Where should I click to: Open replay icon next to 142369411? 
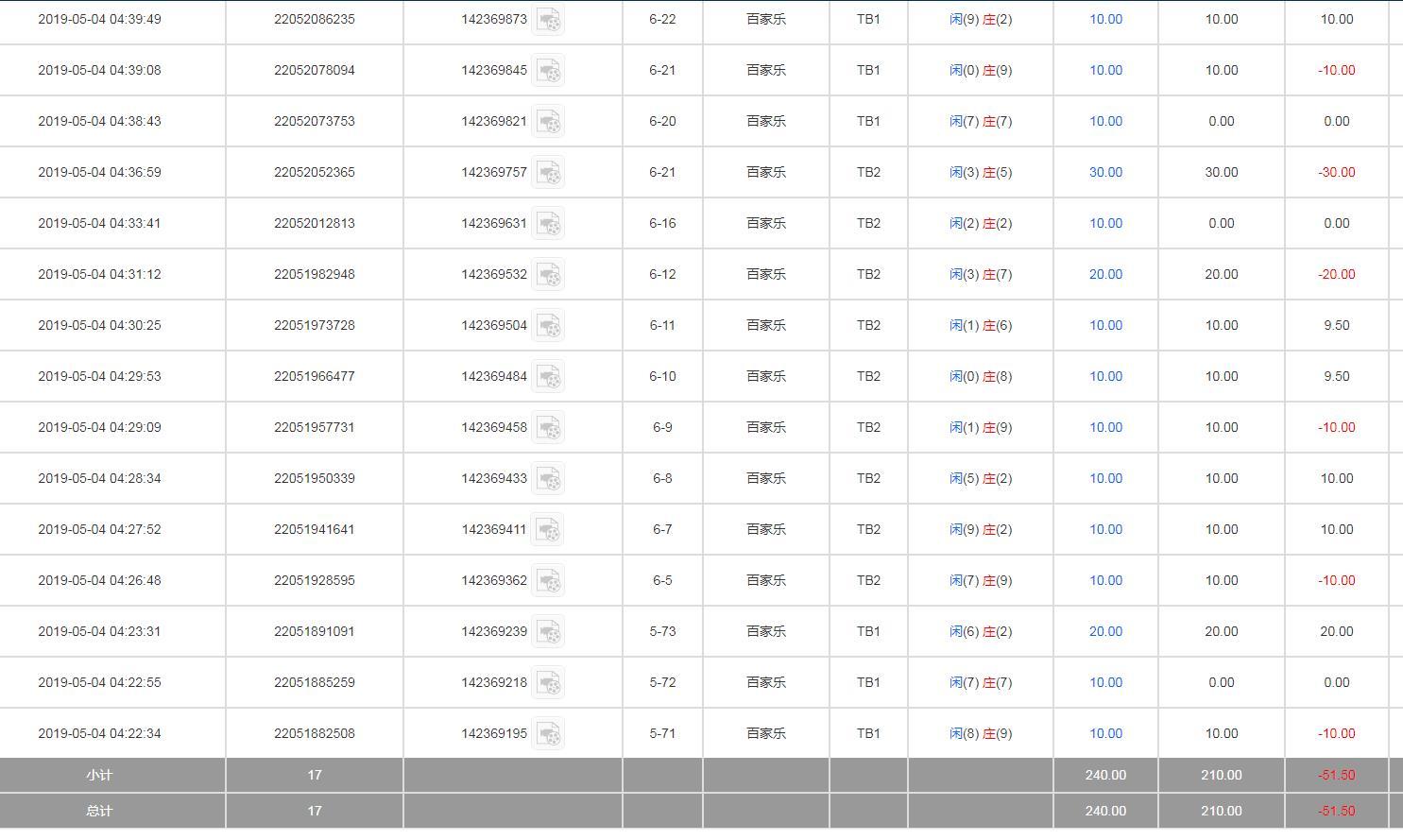[x=548, y=530]
